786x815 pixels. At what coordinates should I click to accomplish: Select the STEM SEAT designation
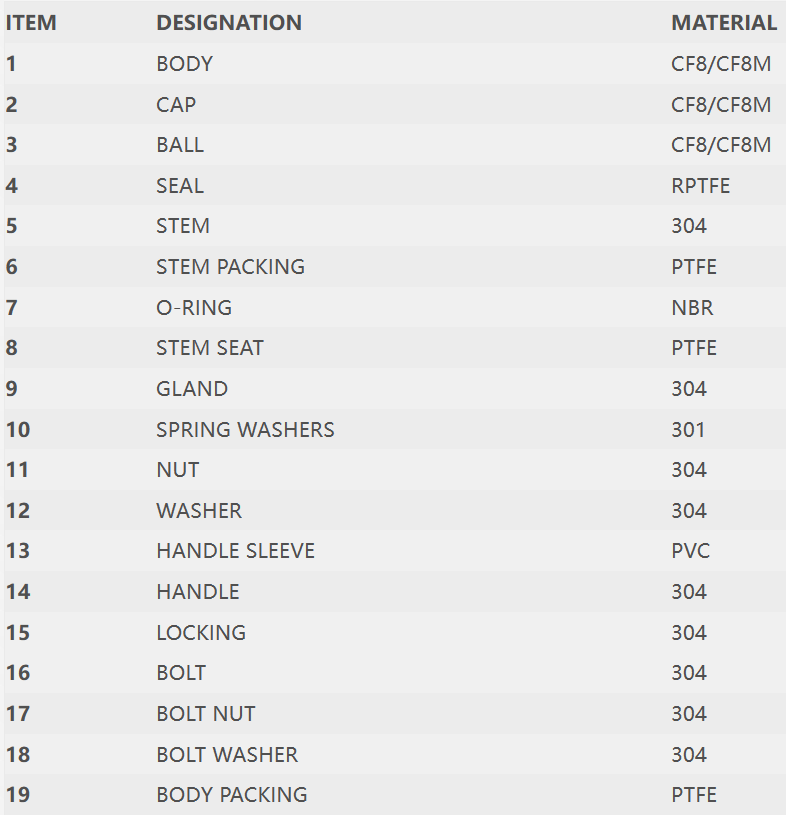210,348
